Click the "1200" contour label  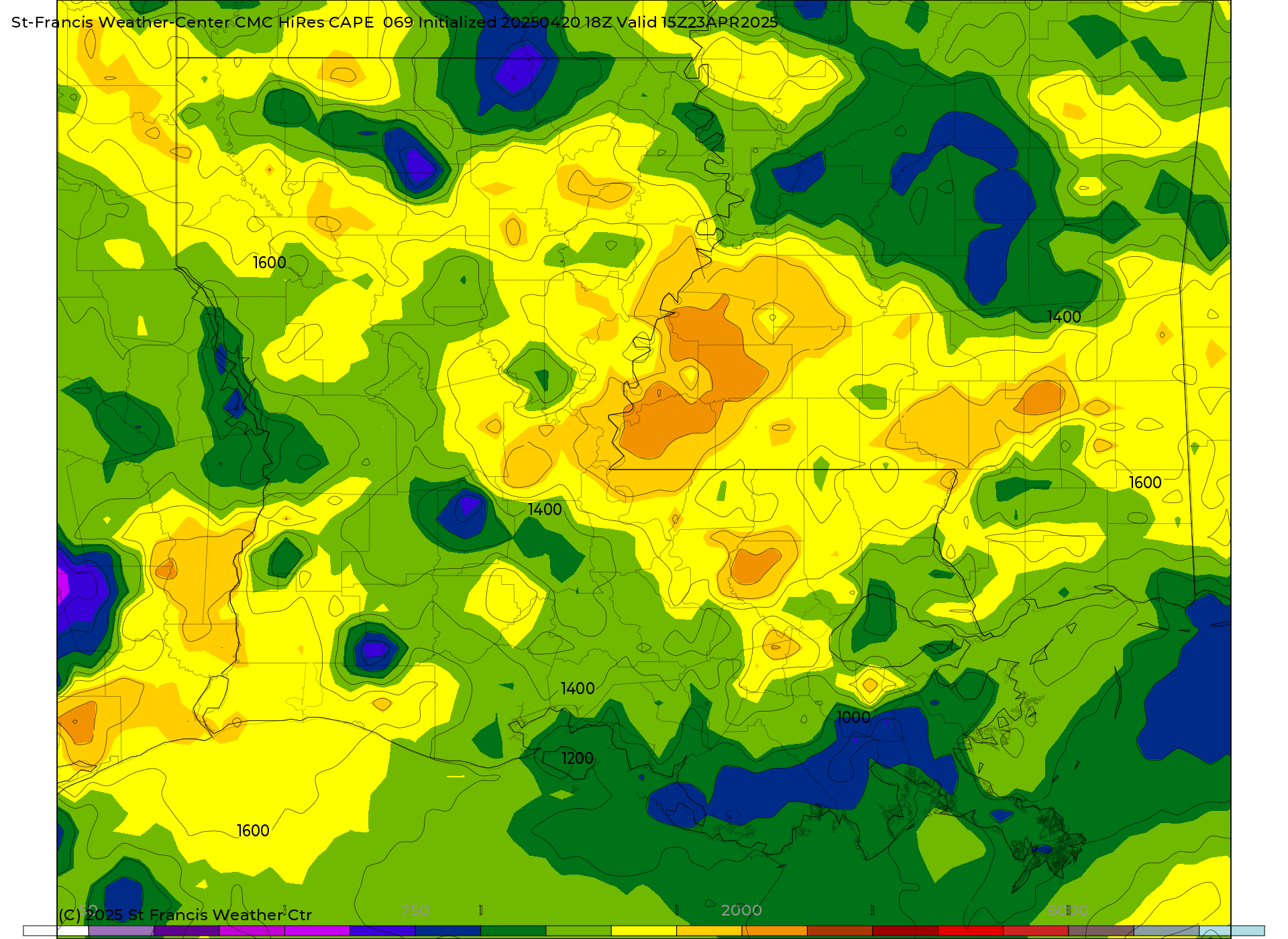pos(578,759)
